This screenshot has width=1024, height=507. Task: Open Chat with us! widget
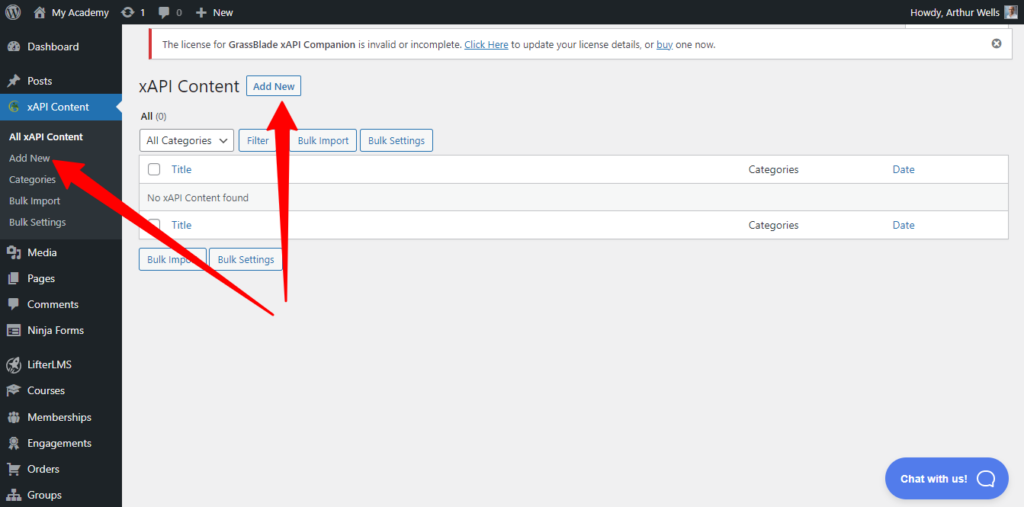tap(947, 479)
